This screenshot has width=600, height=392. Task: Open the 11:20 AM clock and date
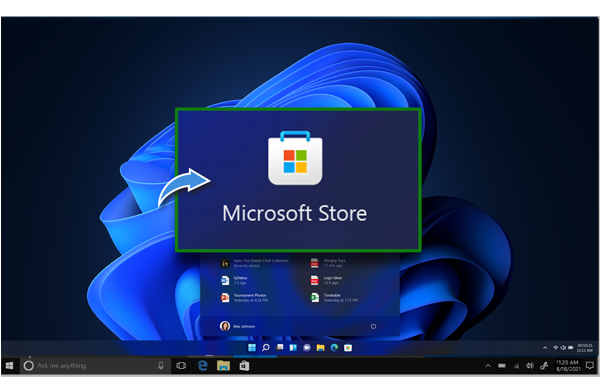568,366
